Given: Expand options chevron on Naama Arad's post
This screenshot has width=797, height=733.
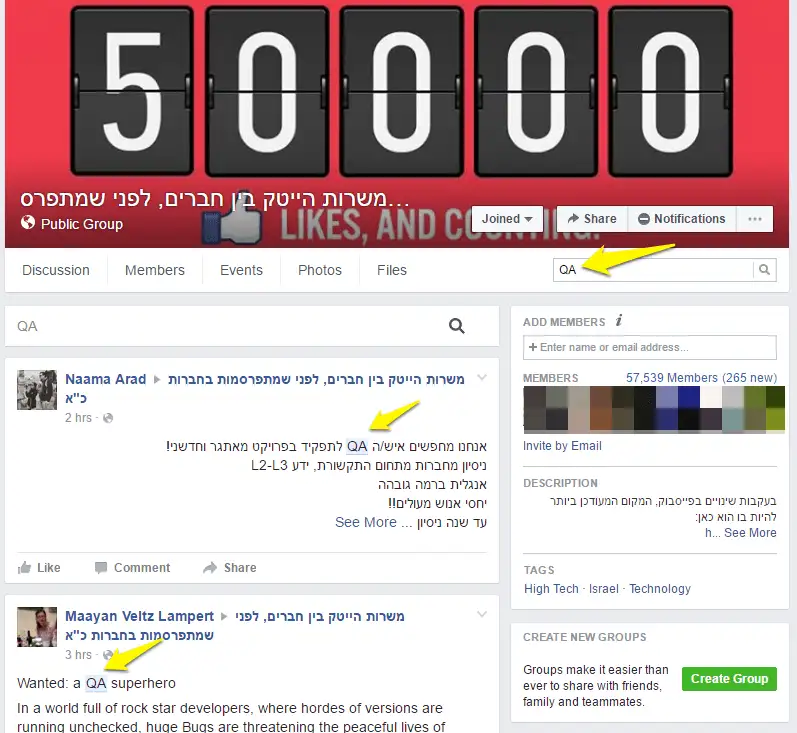Looking at the screenshot, I should tap(482, 378).
